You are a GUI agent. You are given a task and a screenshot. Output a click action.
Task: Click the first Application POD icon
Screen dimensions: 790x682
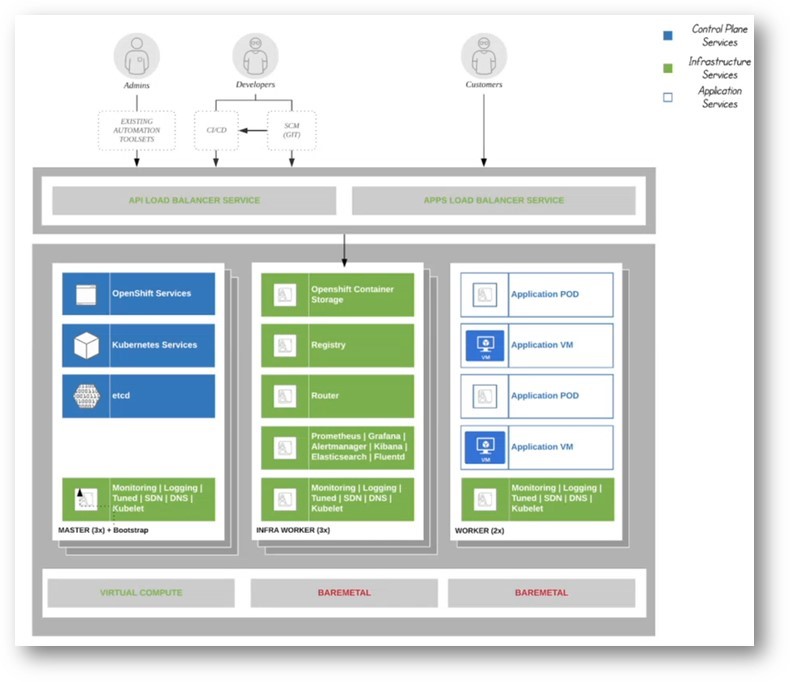(485, 295)
